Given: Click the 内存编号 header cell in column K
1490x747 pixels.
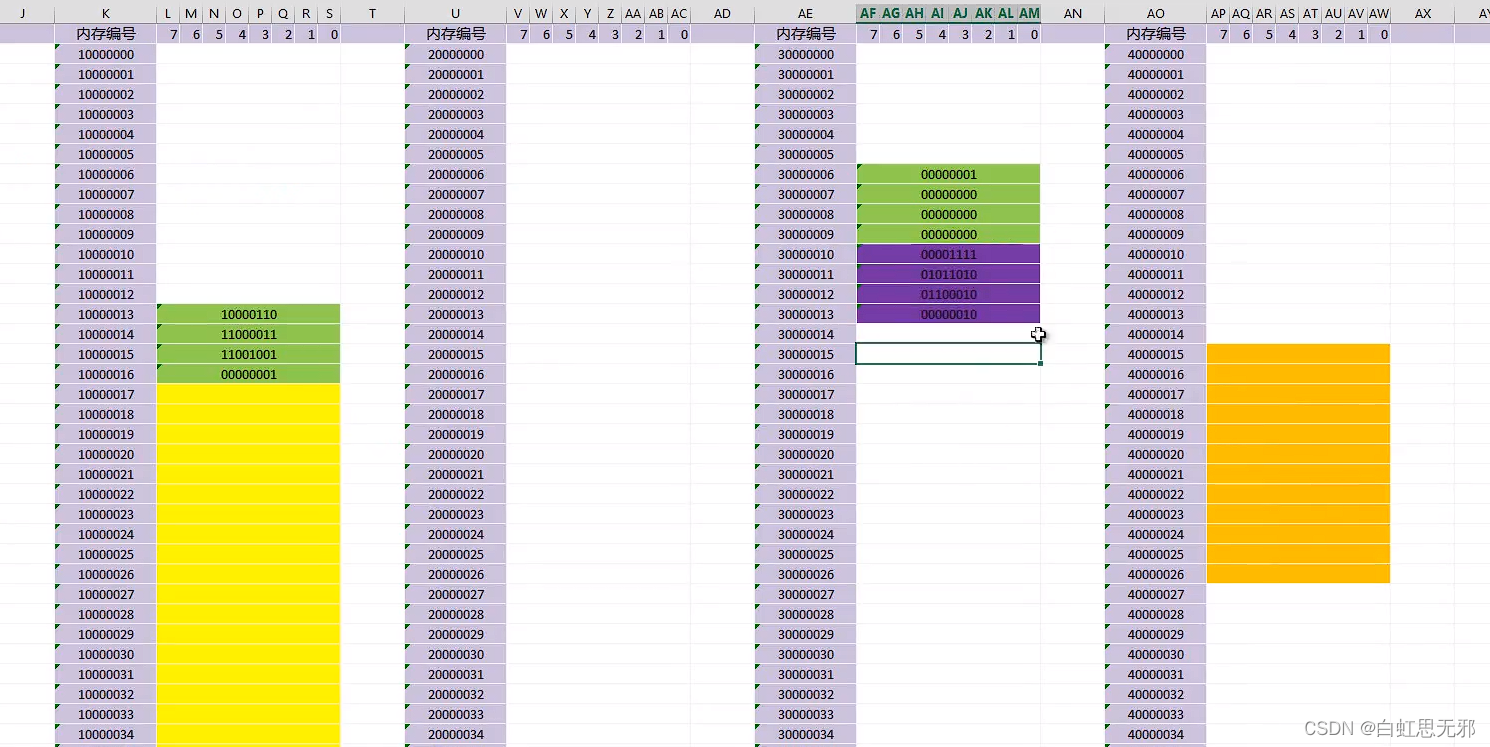Looking at the screenshot, I should point(106,34).
